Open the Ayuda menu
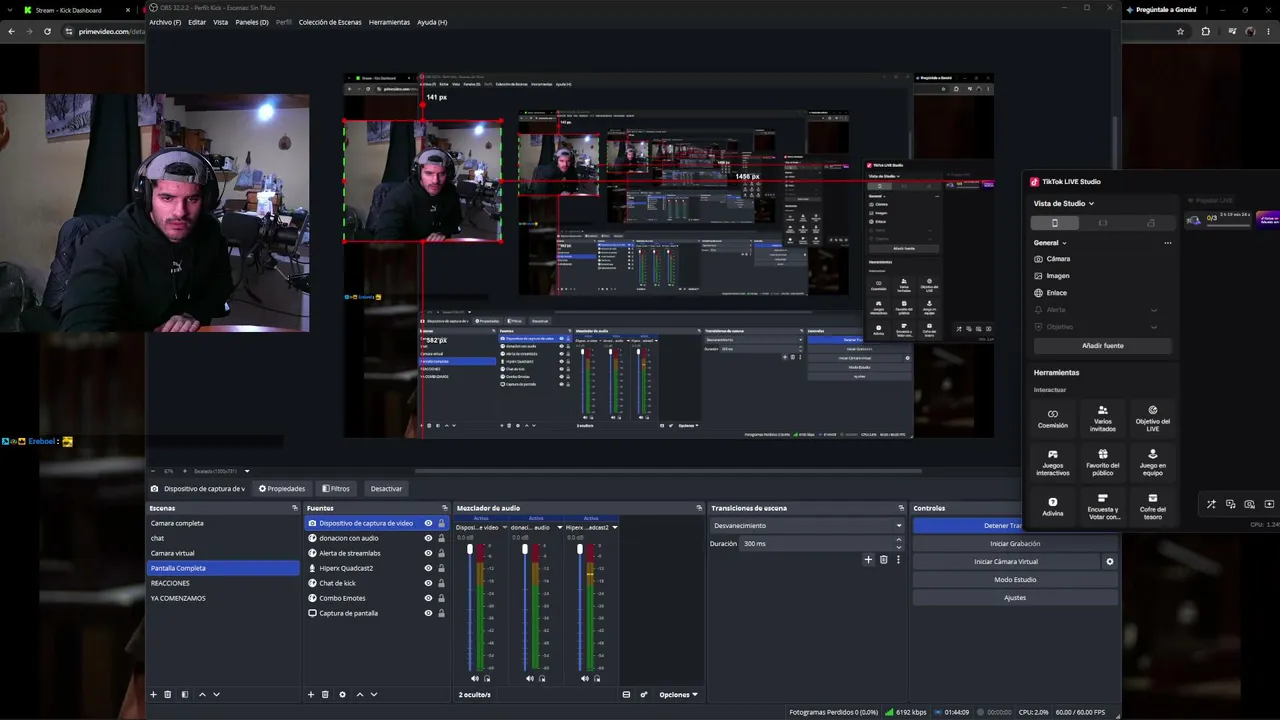 (432, 22)
